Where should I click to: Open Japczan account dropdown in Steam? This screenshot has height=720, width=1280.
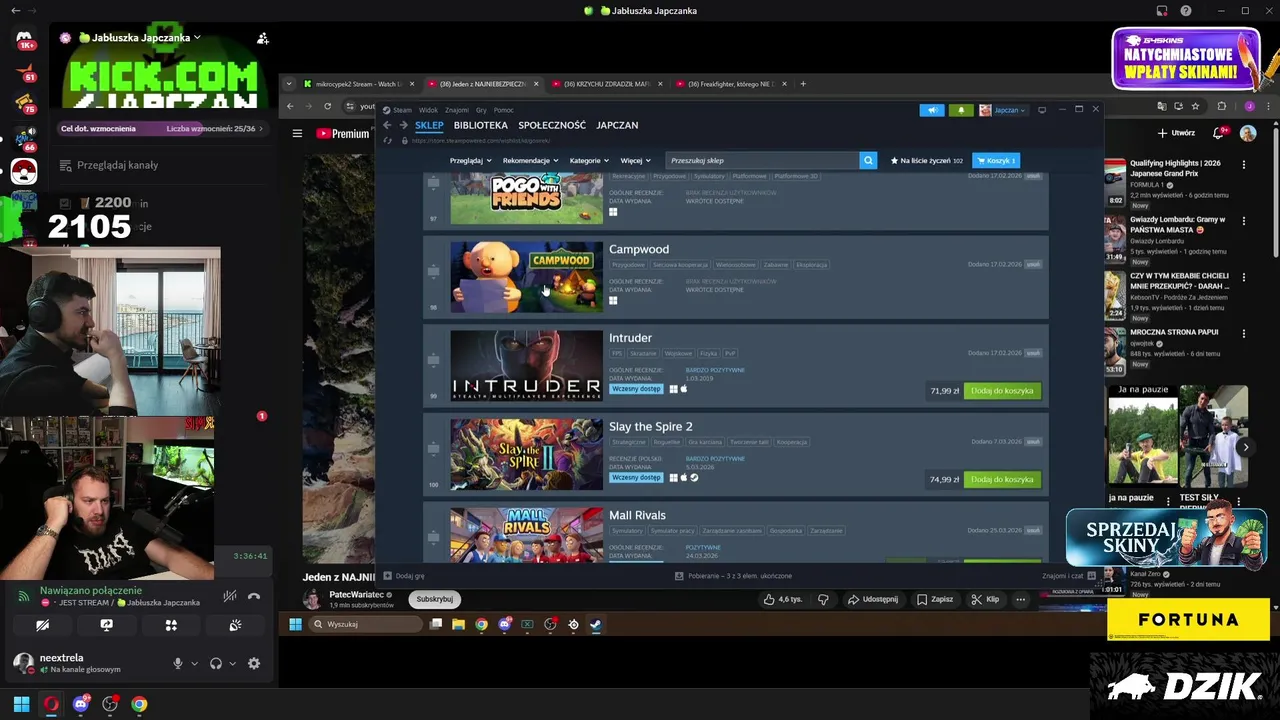1003,110
